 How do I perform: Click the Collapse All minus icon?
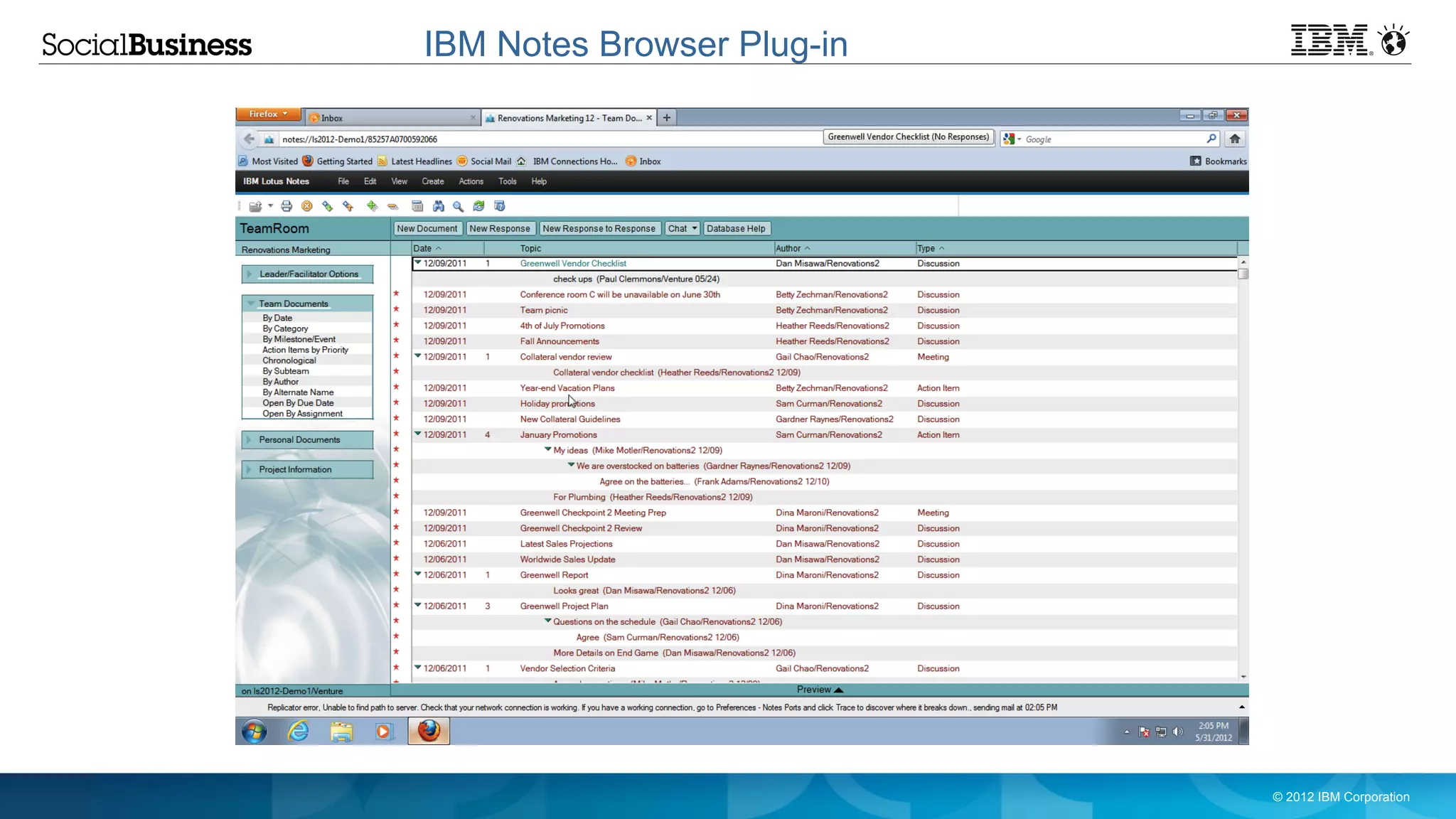tap(393, 206)
